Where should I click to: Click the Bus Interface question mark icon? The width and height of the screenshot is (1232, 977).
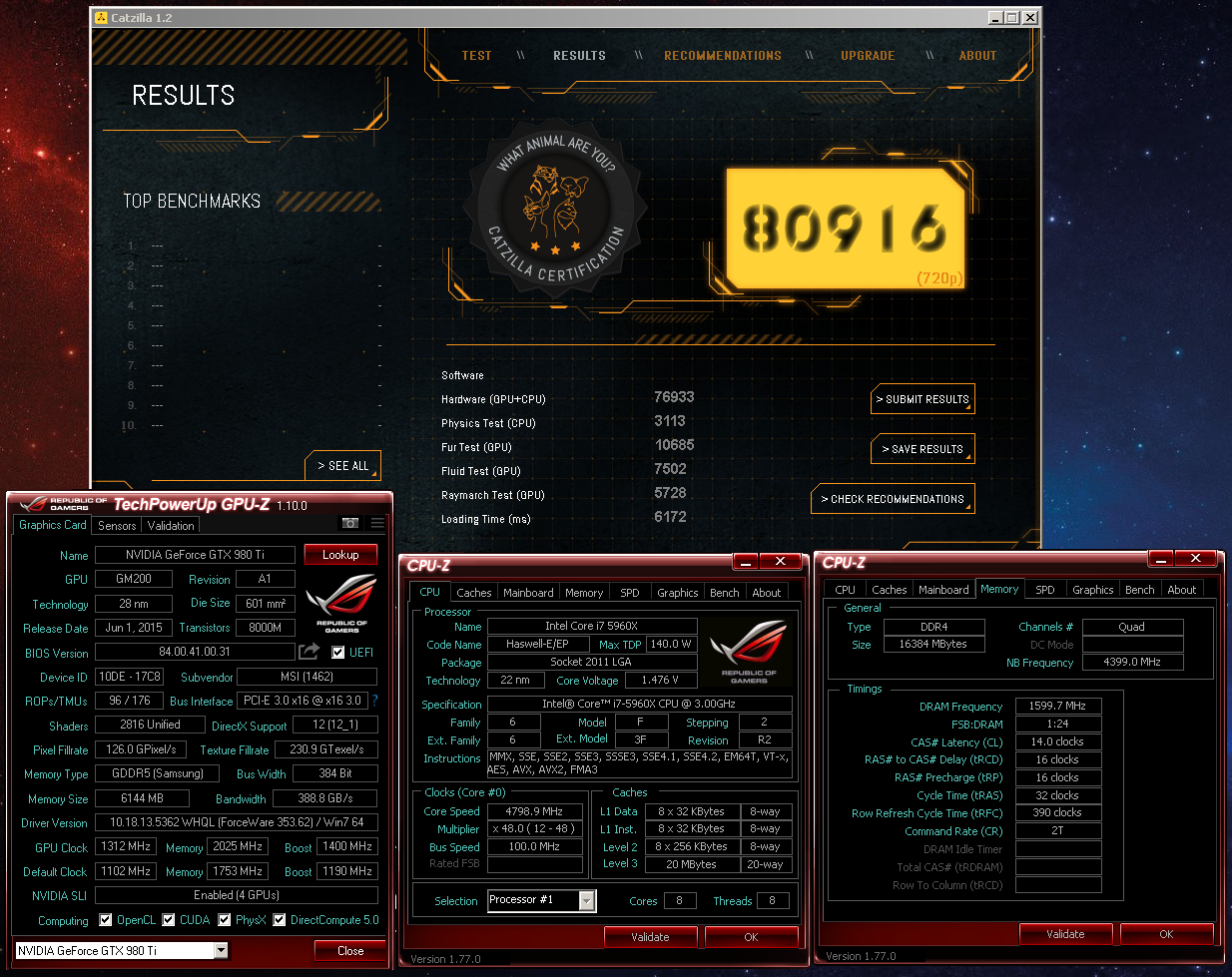pyautogui.click(x=374, y=701)
